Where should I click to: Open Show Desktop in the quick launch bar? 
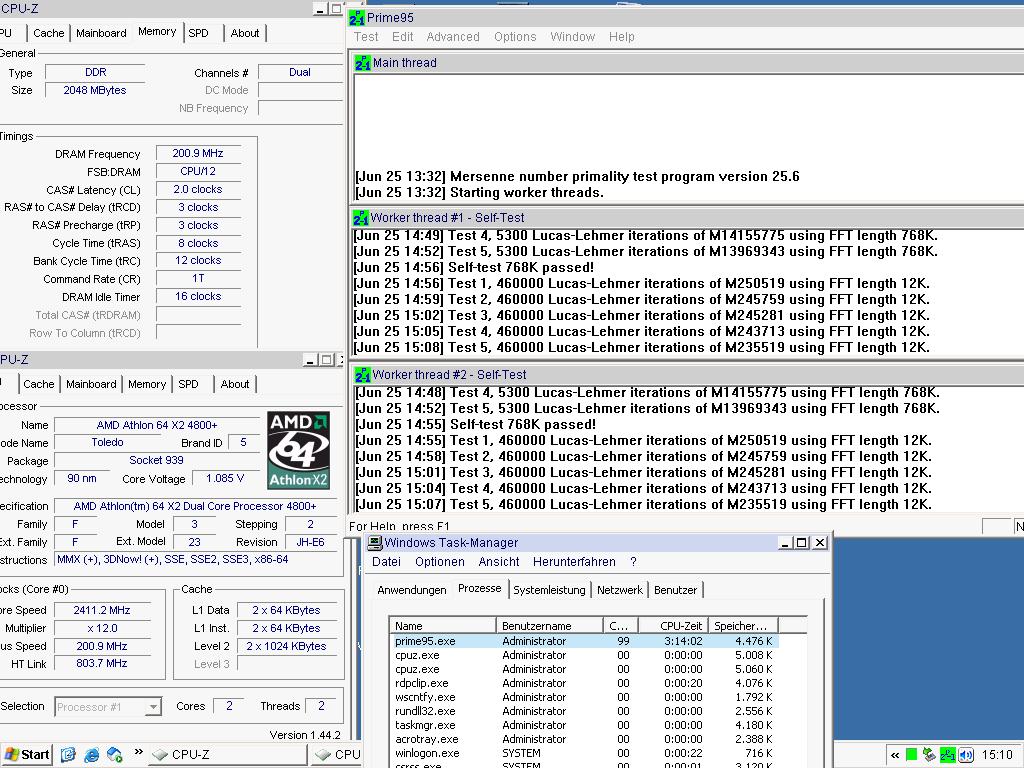(68, 755)
